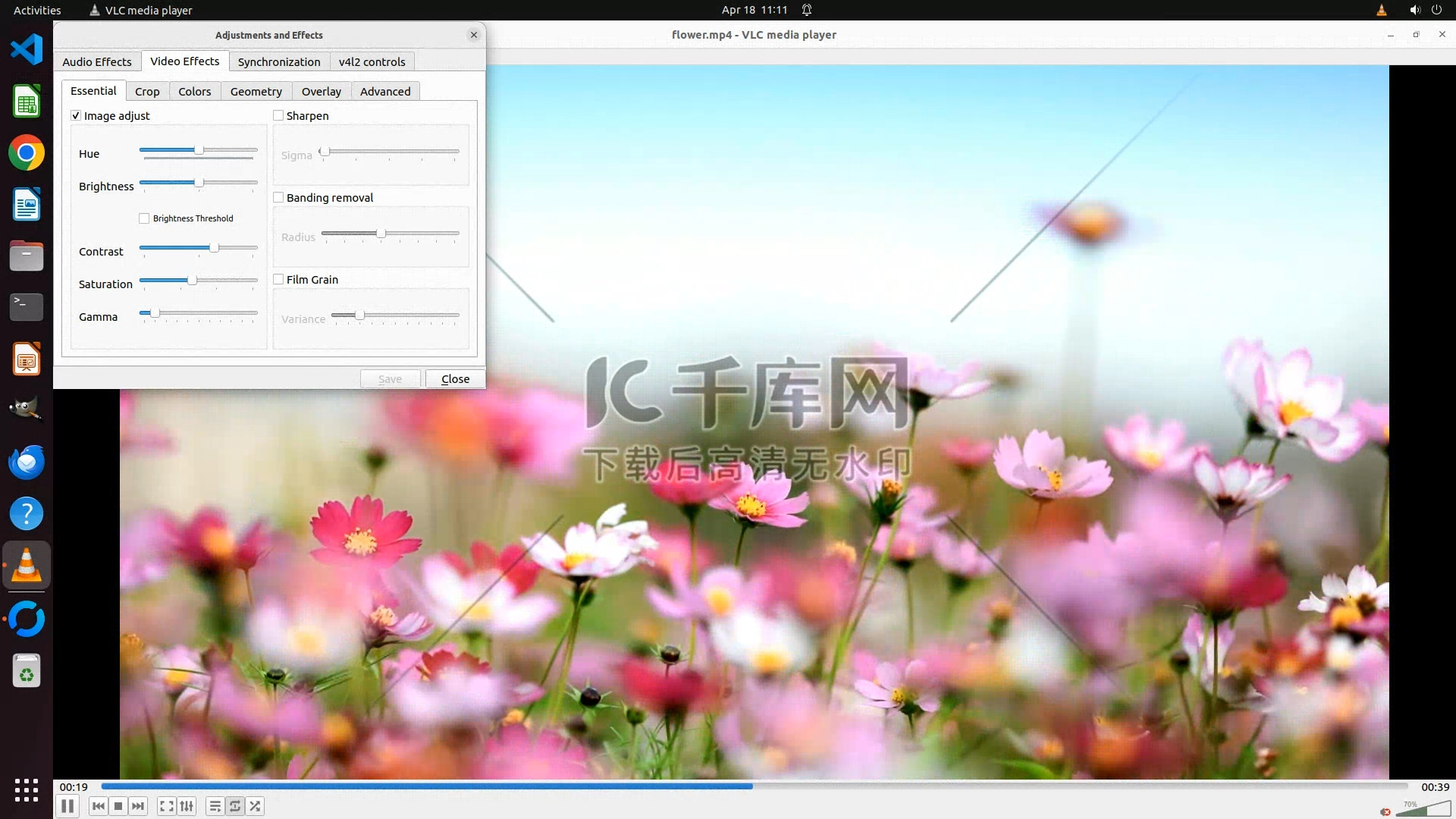Screen dimensions: 1456x819
Task: Click the previous media button
Action: (98, 806)
